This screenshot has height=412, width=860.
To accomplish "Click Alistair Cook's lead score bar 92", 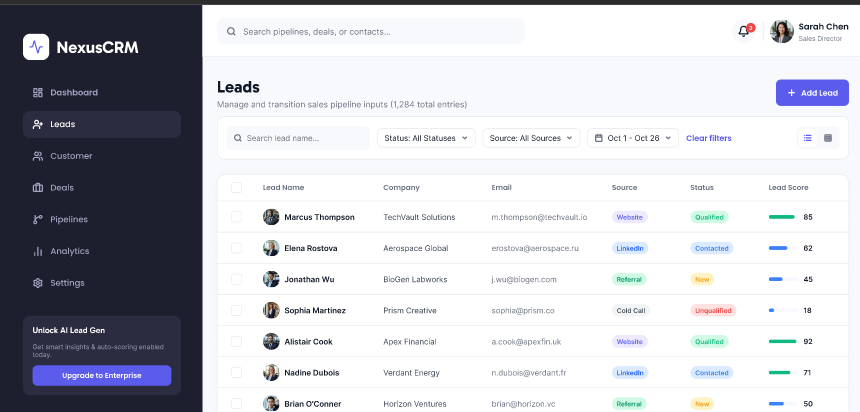I will (x=783, y=341).
